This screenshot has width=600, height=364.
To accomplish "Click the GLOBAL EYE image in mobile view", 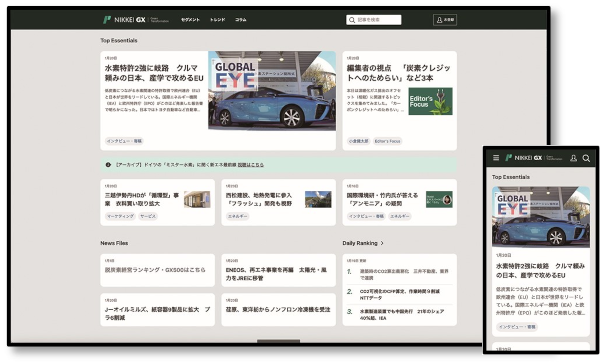I will click(541, 217).
